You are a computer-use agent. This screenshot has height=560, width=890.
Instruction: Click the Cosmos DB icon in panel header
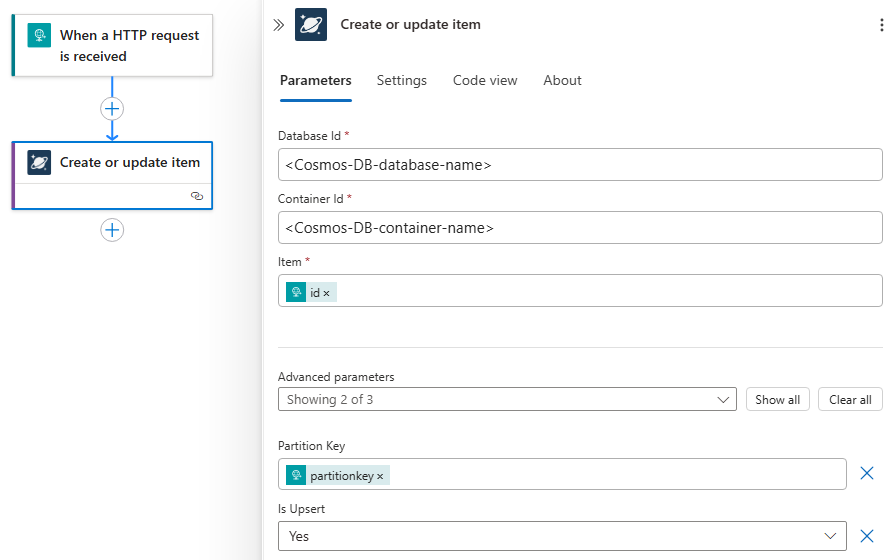[x=311, y=25]
